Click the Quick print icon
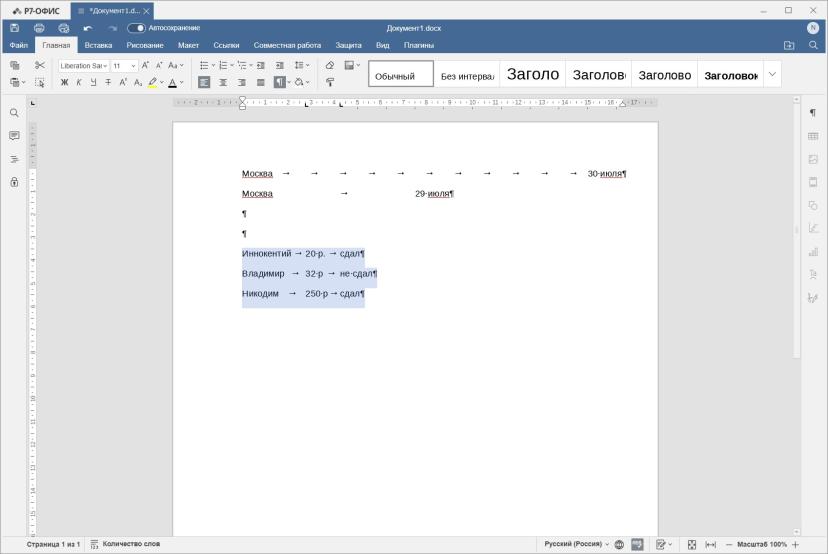 click(x=64, y=28)
